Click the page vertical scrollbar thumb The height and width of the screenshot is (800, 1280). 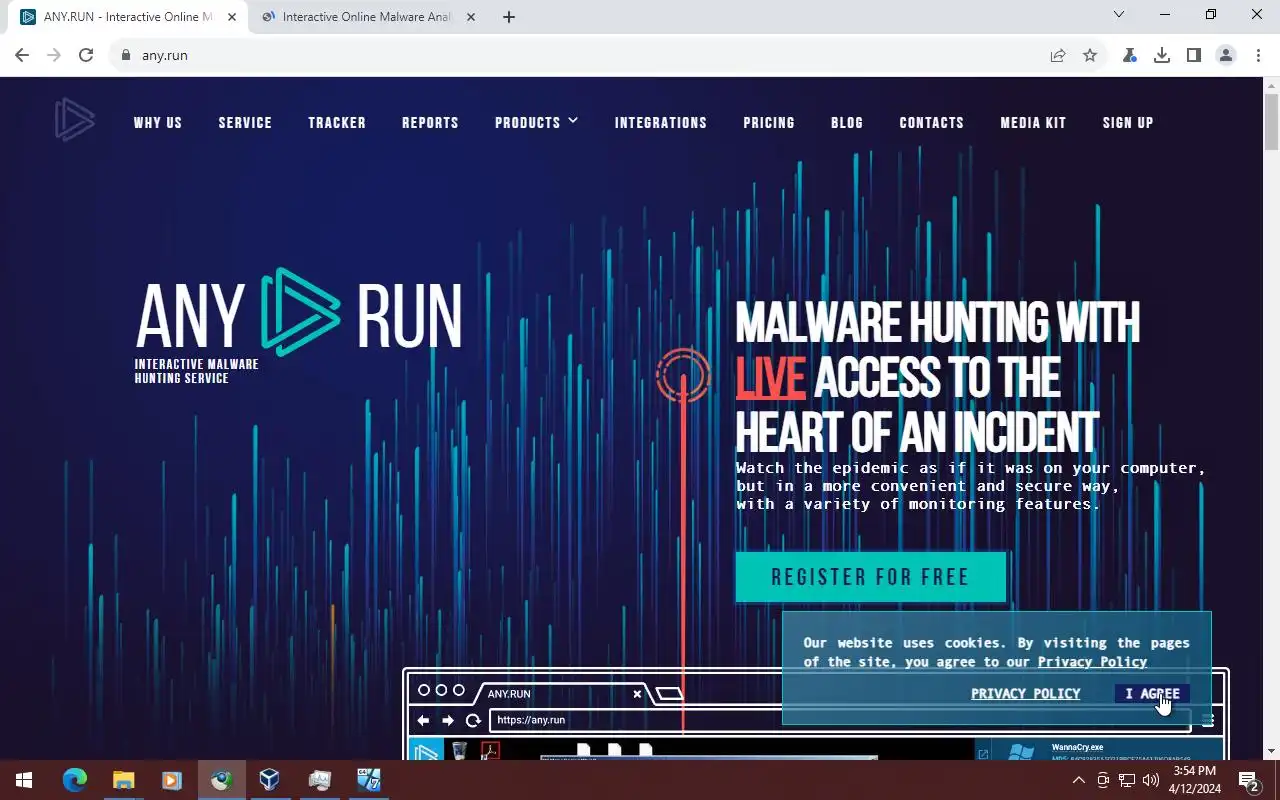pyautogui.click(x=1271, y=123)
